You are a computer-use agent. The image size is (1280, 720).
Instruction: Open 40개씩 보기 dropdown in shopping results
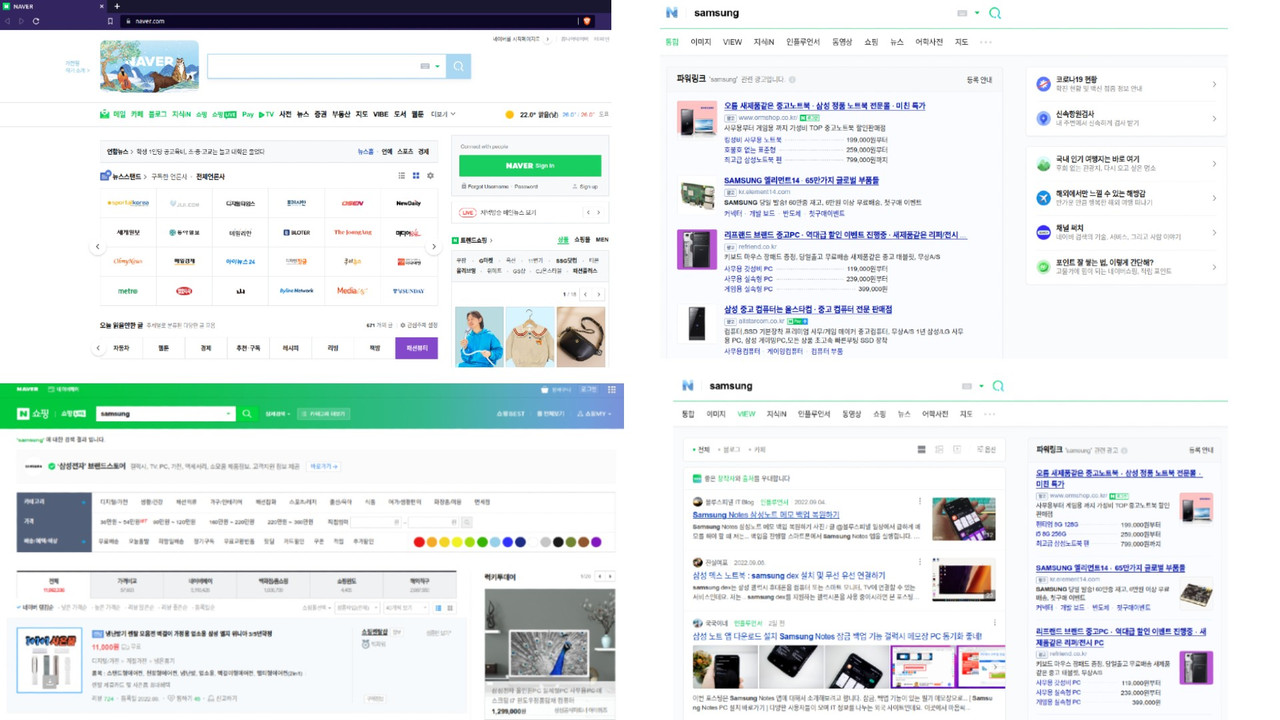tap(408, 607)
